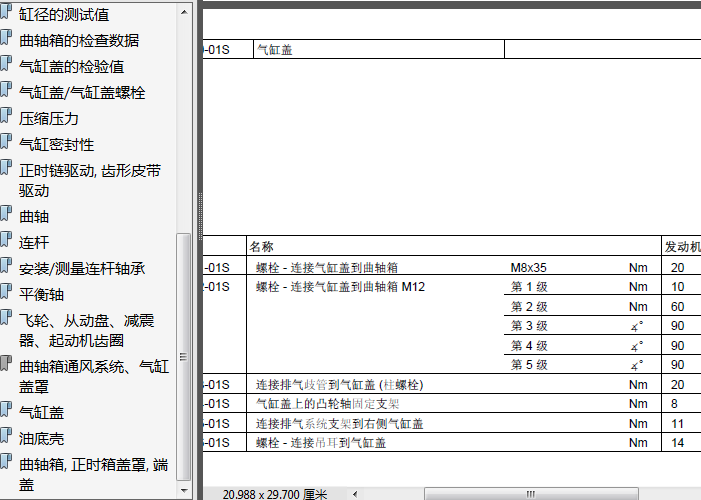The image size is (701, 500).
Task: Jump to 压缩压力 bookmark
Action: click(x=49, y=119)
